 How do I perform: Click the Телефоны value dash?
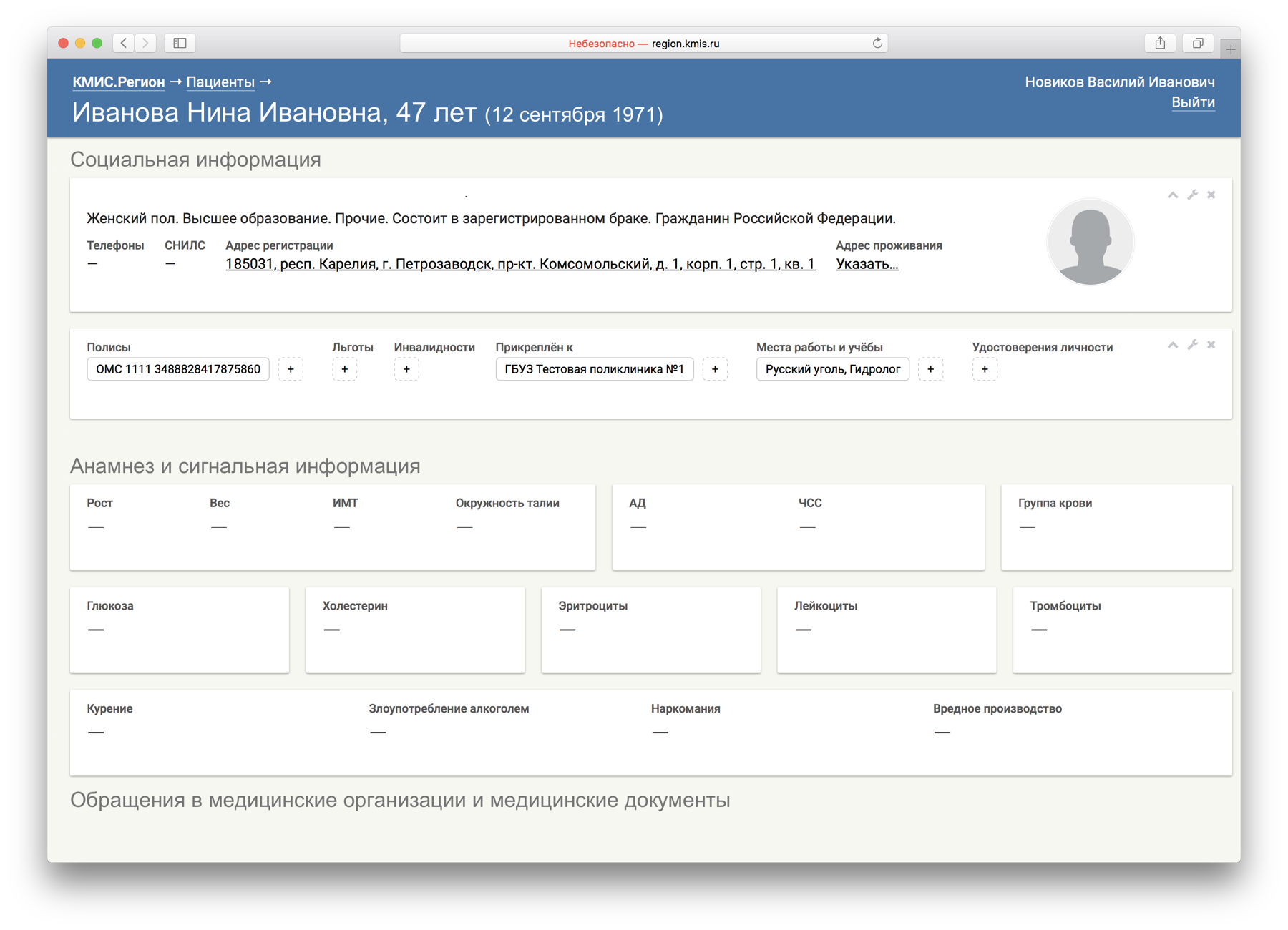pyautogui.click(x=92, y=264)
